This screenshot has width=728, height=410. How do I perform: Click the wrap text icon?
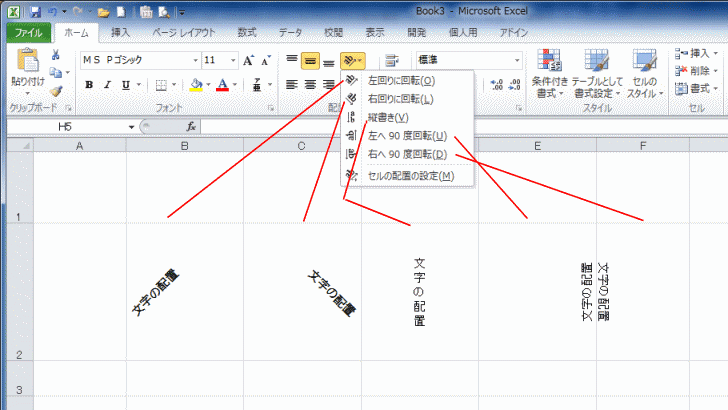point(392,60)
